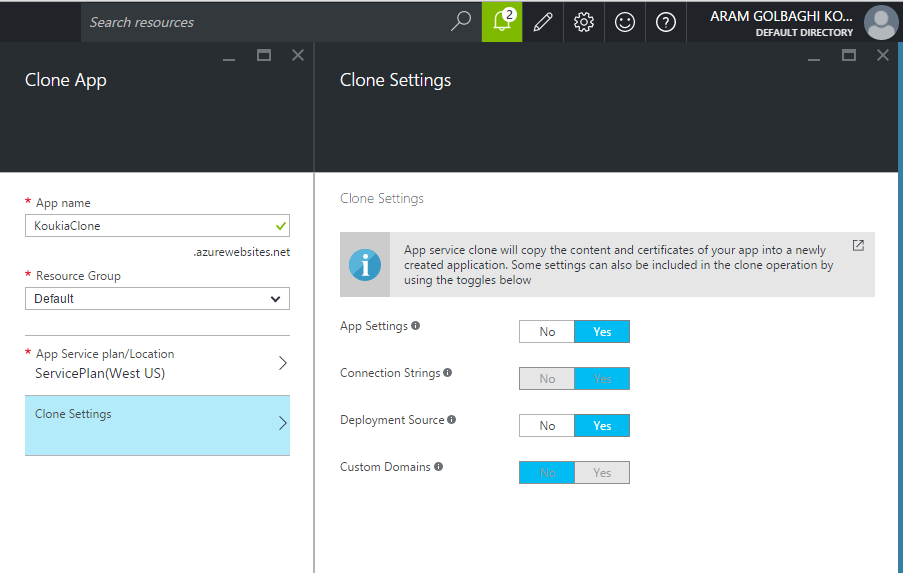Click the user avatar picture
Image resolution: width=903 pixels, height=573 pixels.
tap(881, 22)
